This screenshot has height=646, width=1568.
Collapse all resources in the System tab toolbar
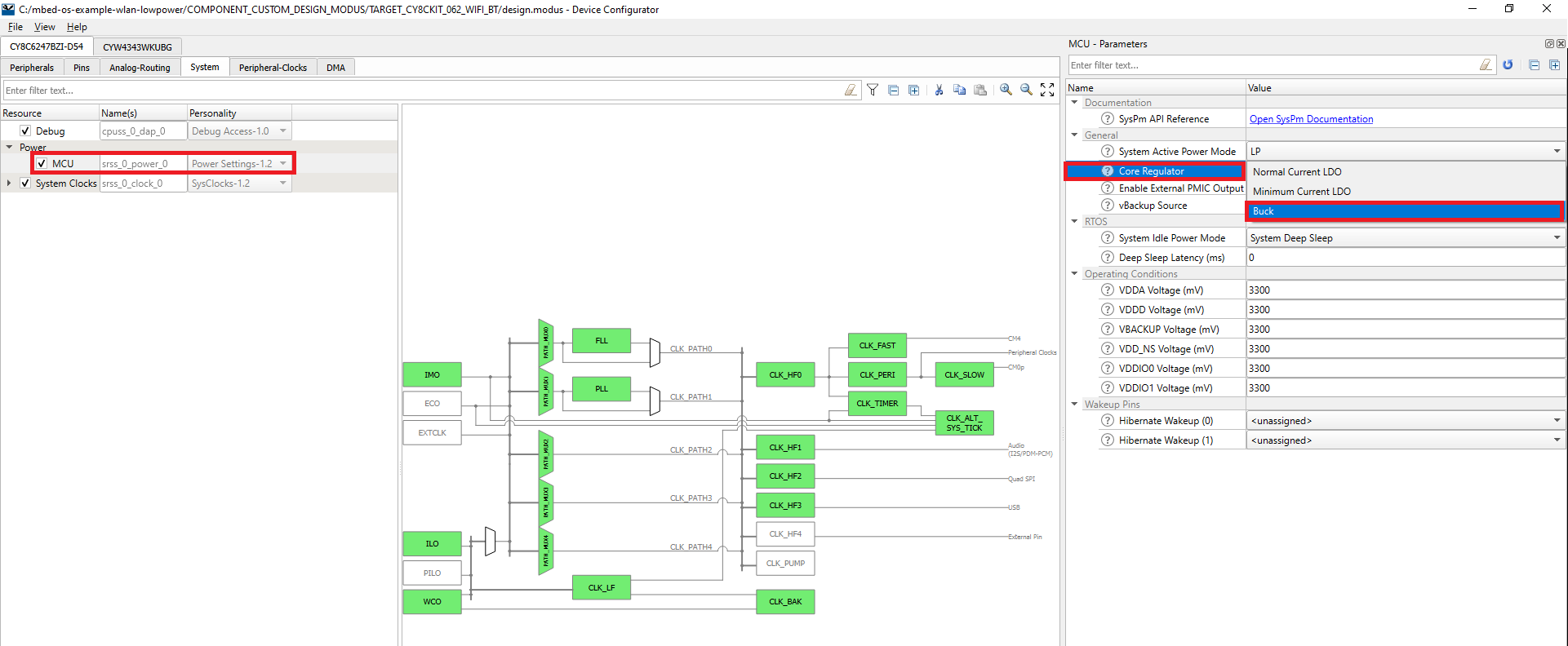894,91
